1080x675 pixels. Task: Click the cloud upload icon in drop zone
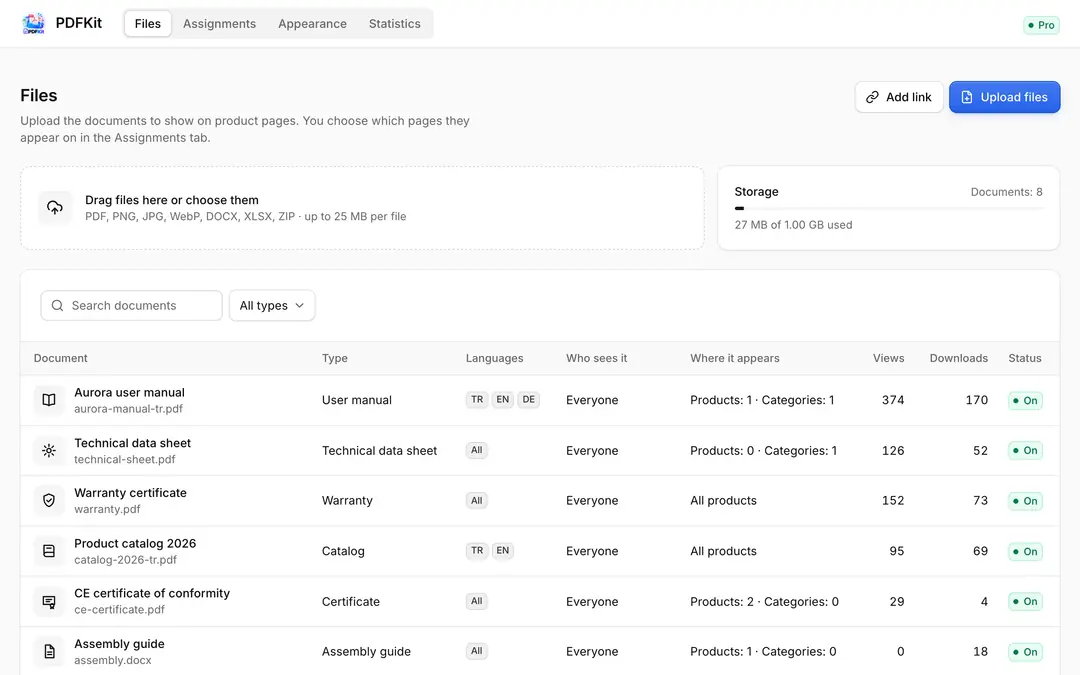click(54, 207)
